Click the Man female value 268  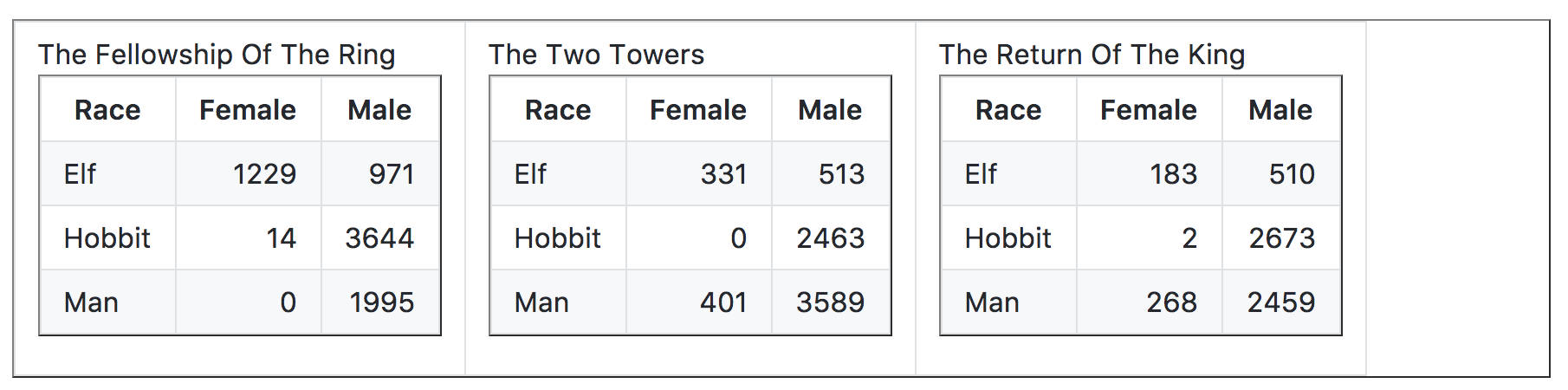pyautogui.click(x=1171, y=302)
